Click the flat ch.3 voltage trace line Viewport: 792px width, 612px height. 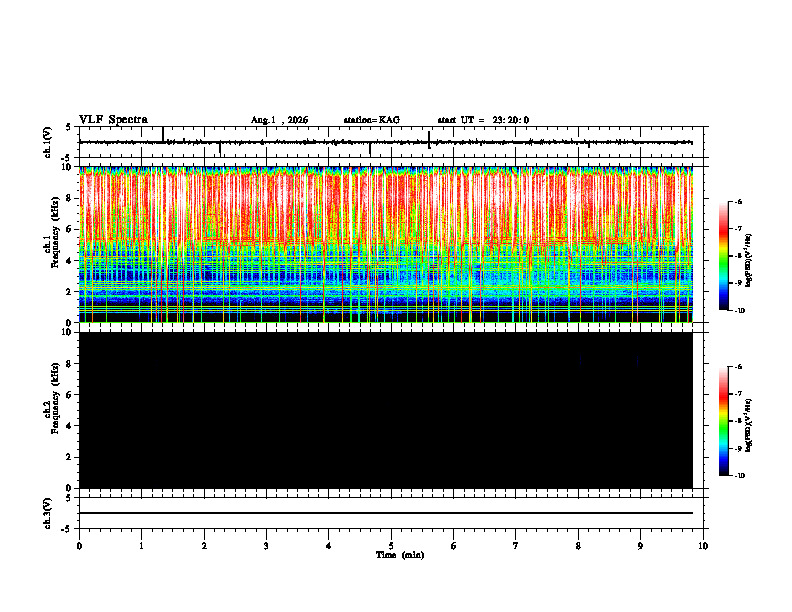386,513
